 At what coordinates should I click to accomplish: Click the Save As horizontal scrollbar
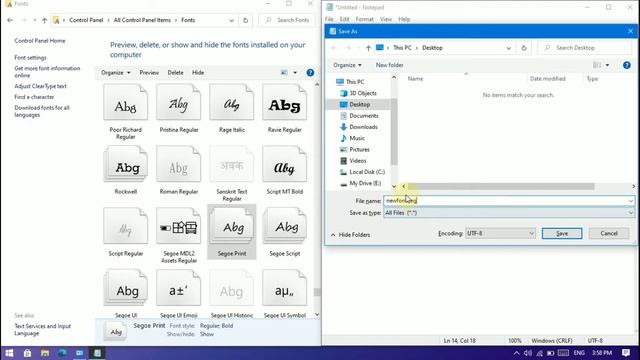(x=501, y=187)
